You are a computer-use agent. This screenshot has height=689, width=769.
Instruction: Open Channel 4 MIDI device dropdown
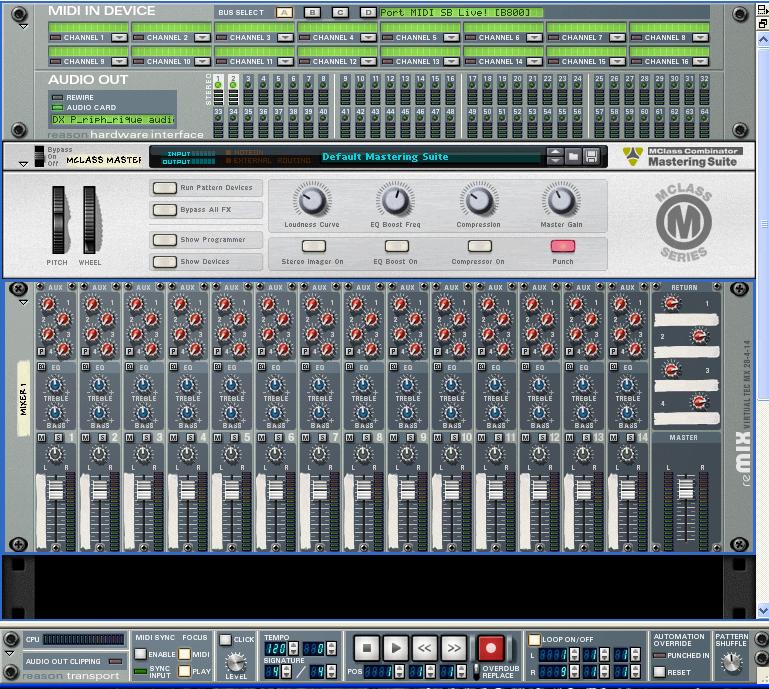(368, 37)
